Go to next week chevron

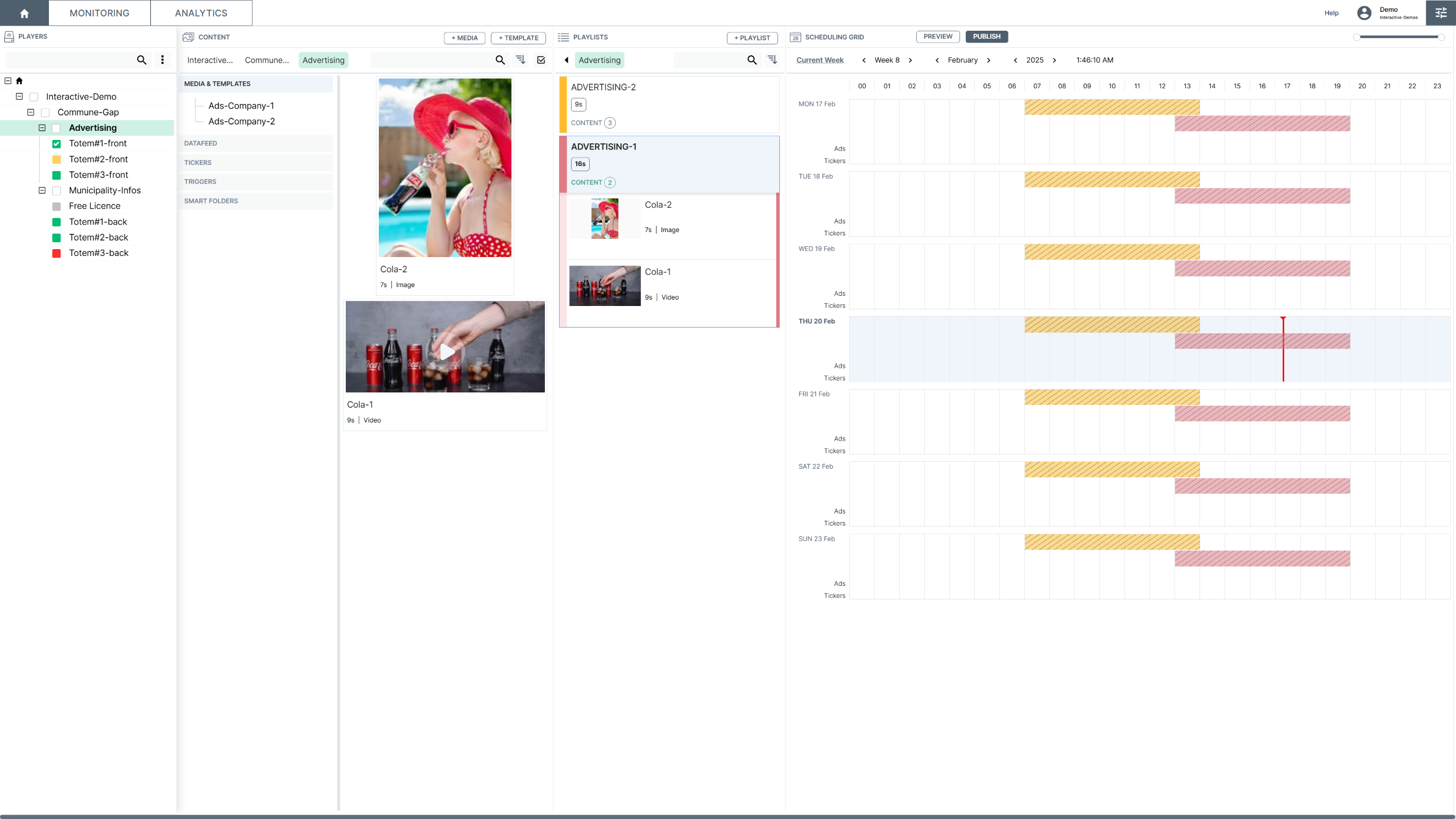[911, 60]
